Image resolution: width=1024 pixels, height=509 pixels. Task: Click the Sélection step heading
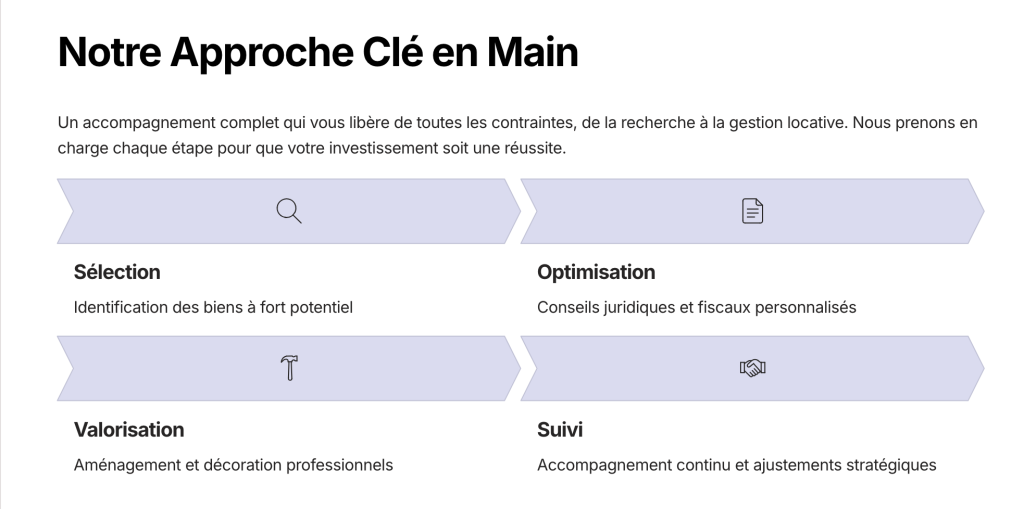point(117,272)
